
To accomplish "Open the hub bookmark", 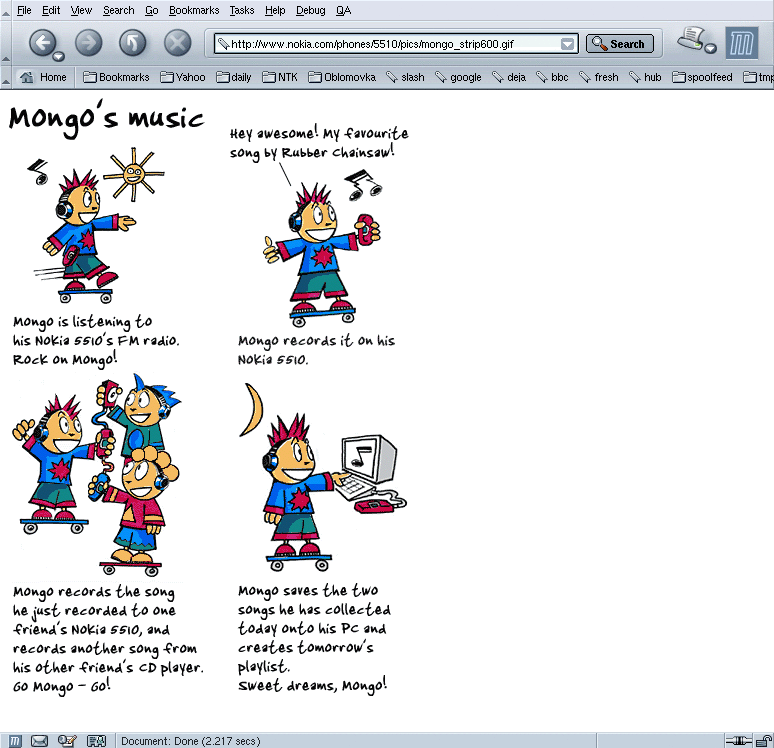I will coord(645,77).
